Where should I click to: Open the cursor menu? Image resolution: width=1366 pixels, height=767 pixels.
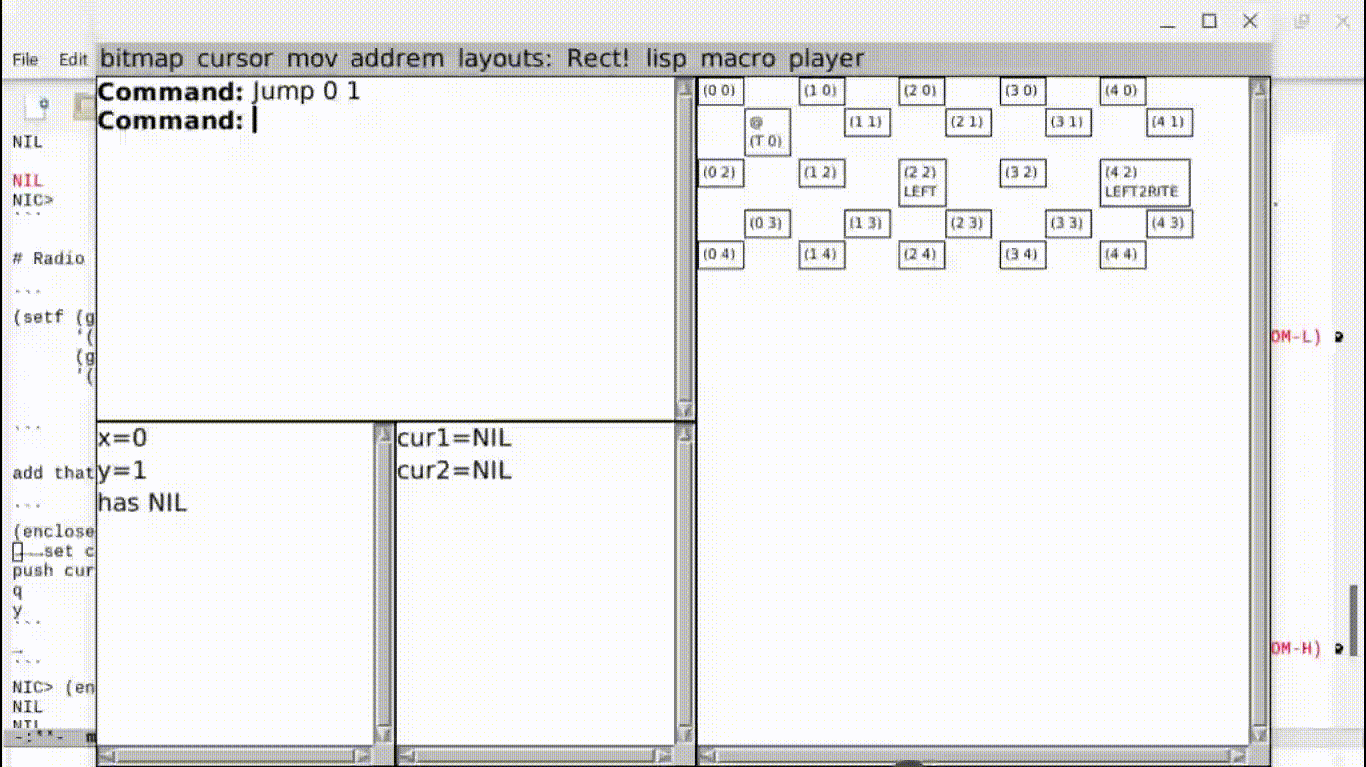[235, 58]
